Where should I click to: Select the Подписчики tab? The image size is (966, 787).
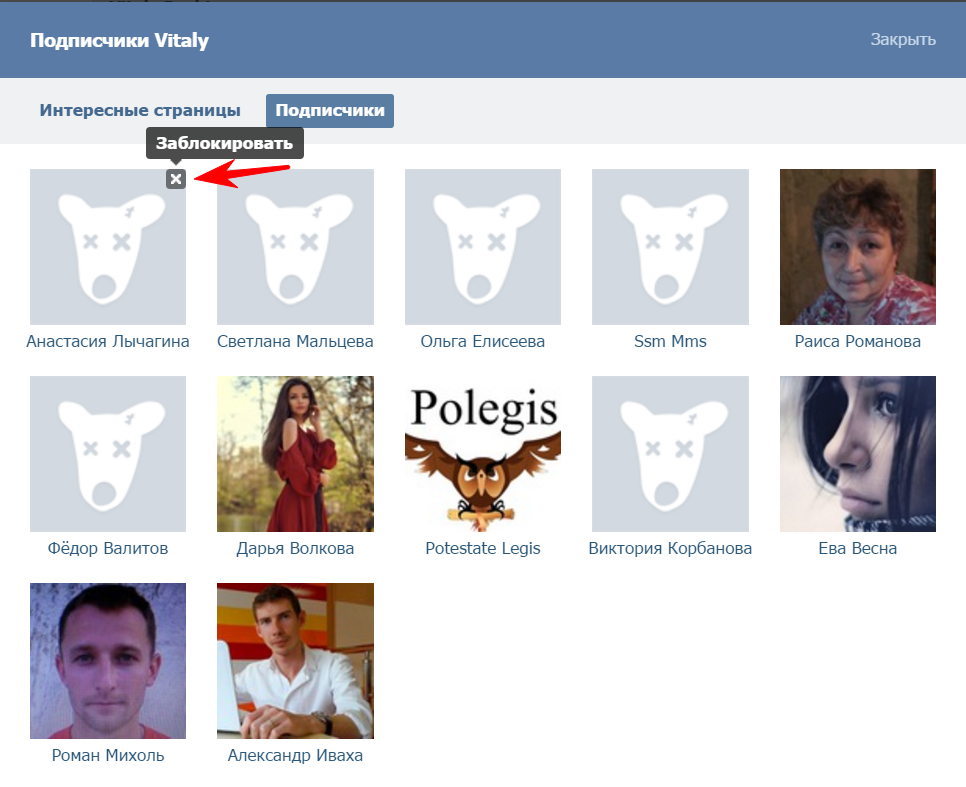pyautogui.click(x=329, y=111)
